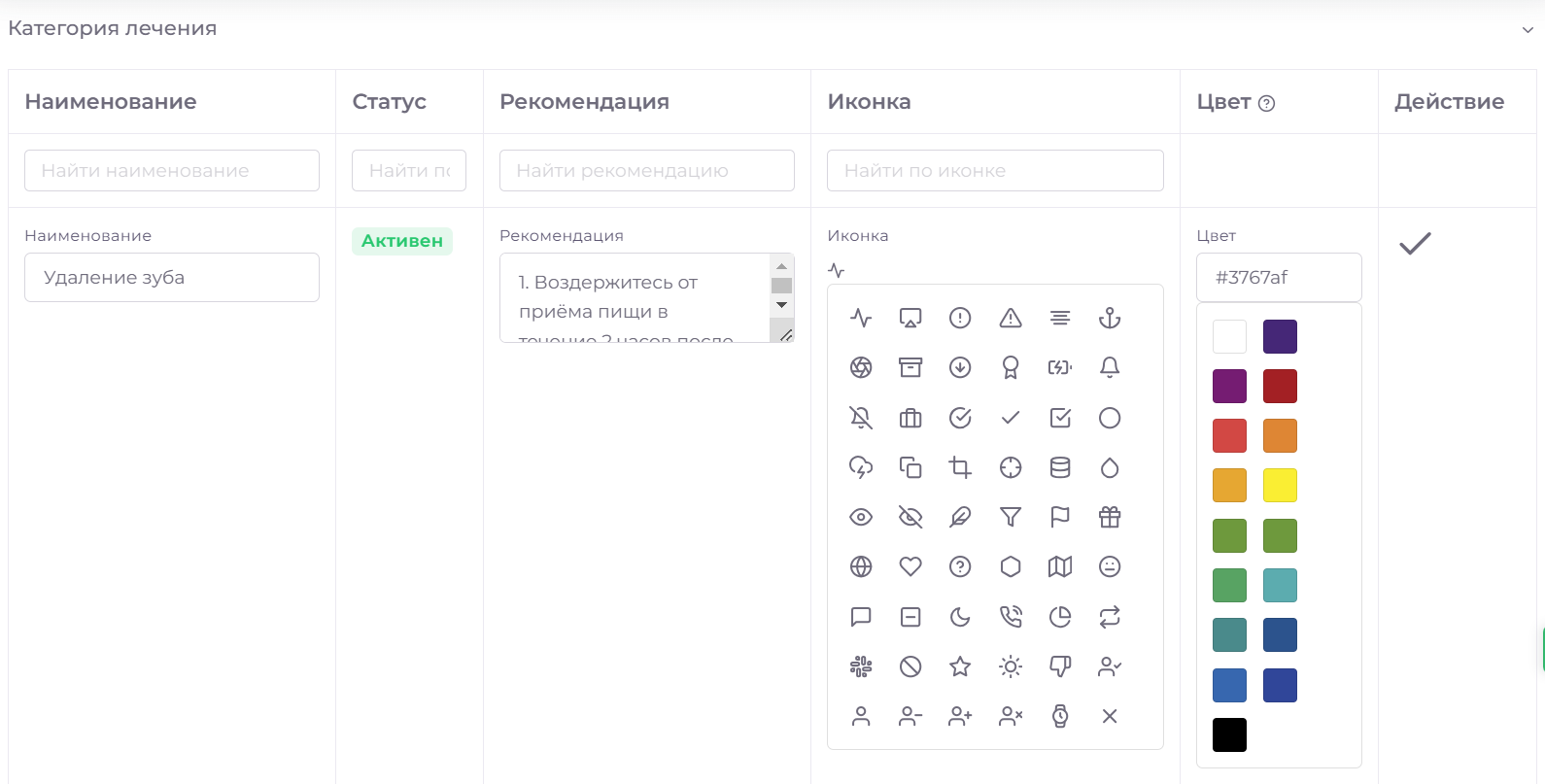This screenshot has width=1545, height=784.
Task: Open the help tooltip beside Цвет
Action: [x=1266, y=103]
